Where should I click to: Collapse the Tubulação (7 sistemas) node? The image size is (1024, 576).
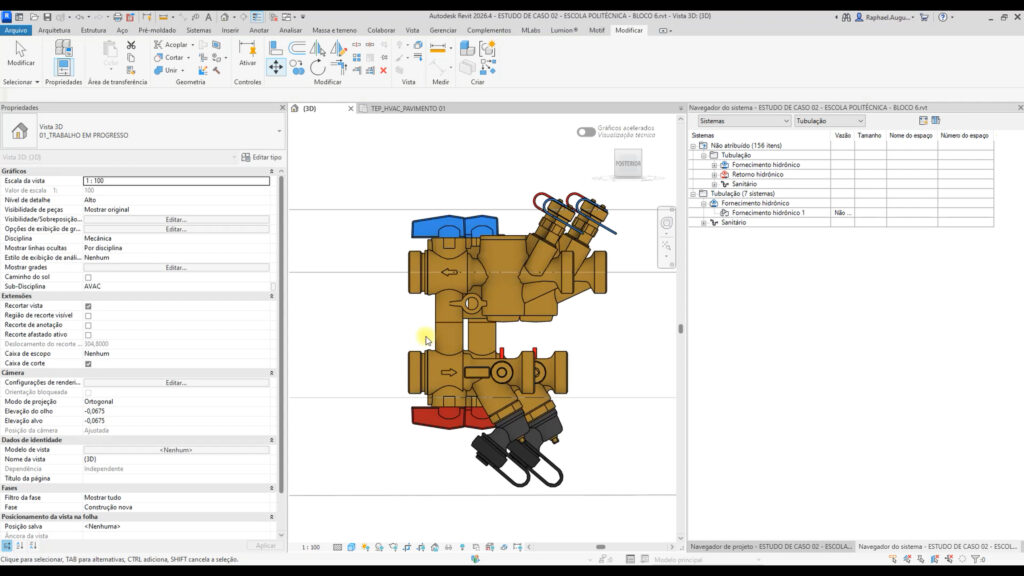[693, 194]
